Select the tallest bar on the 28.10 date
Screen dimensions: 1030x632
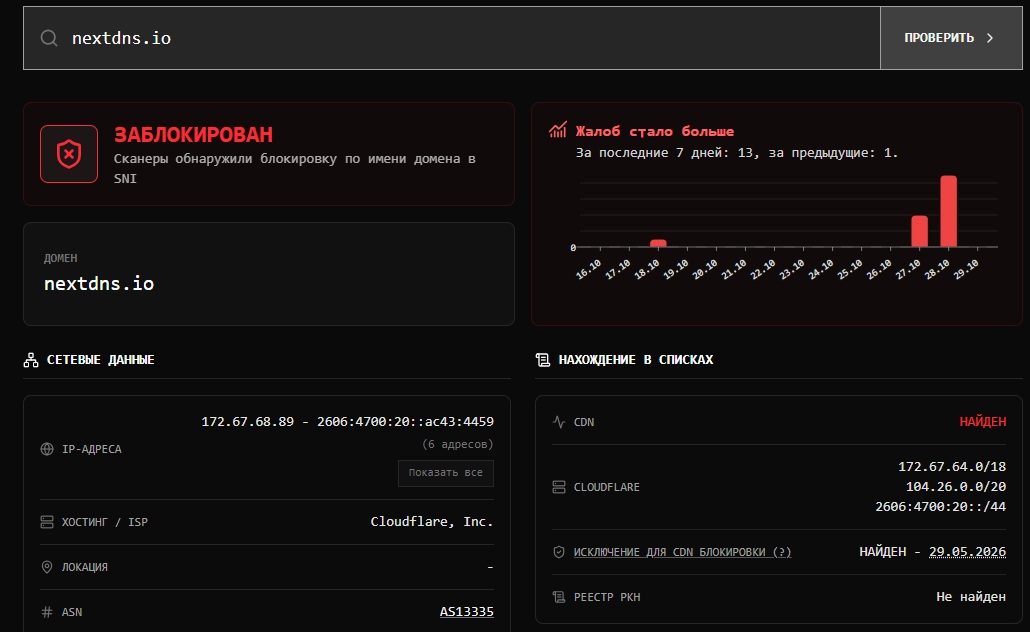click(949, 212)
